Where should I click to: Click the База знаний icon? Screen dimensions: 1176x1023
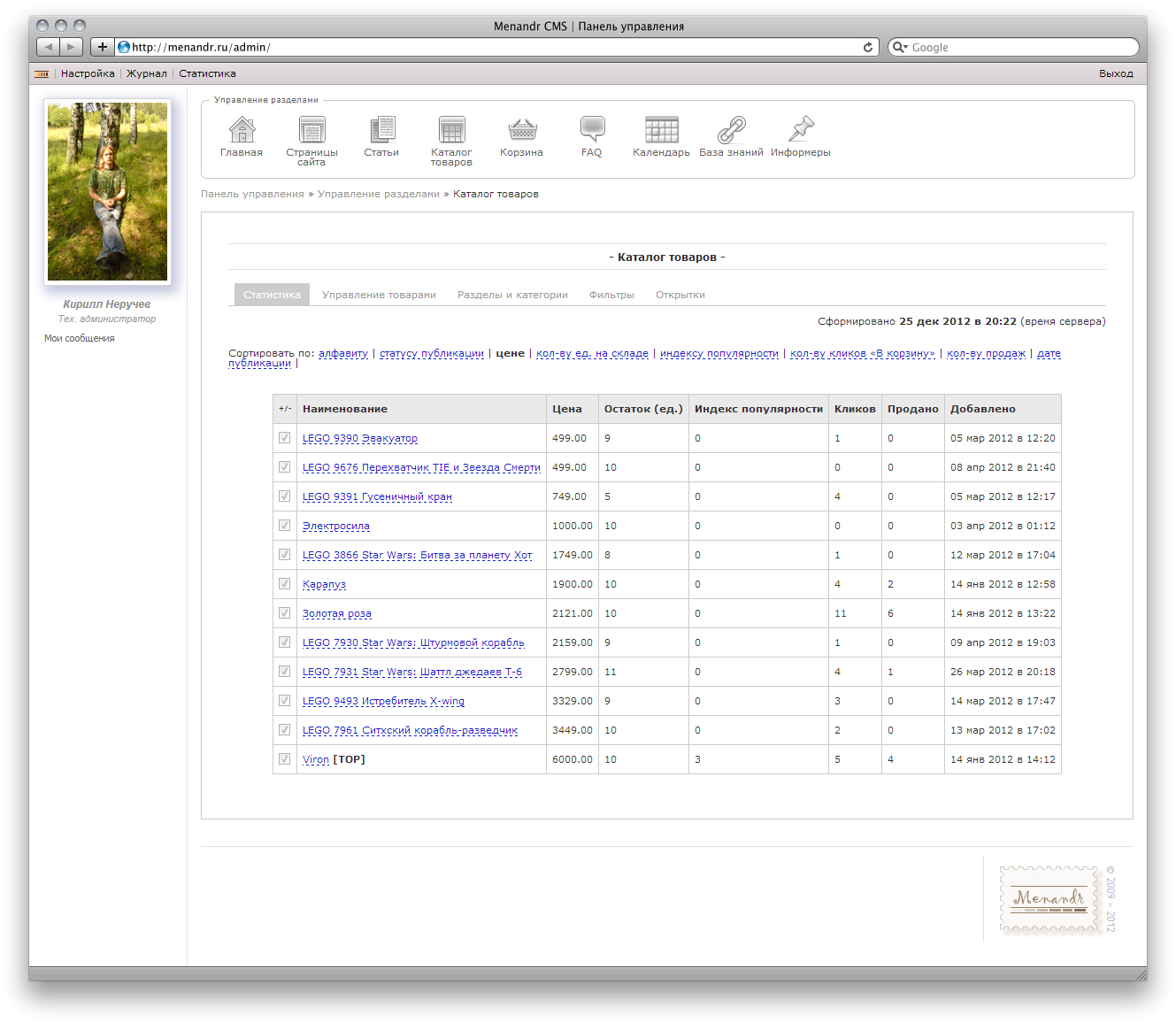point(730,135)
